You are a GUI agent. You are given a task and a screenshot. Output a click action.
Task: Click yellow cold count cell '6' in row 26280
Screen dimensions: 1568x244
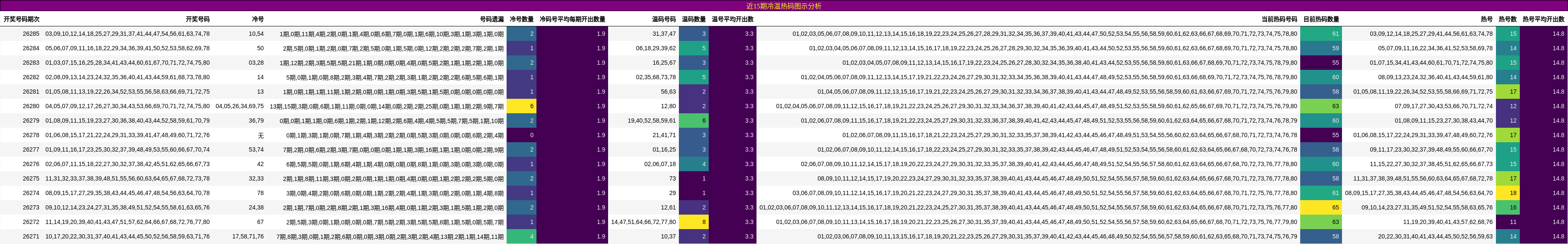522,106
